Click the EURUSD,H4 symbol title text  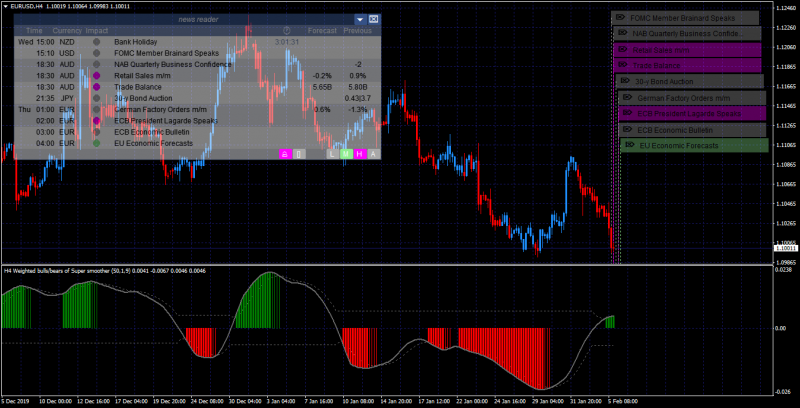tap(26, 6)
